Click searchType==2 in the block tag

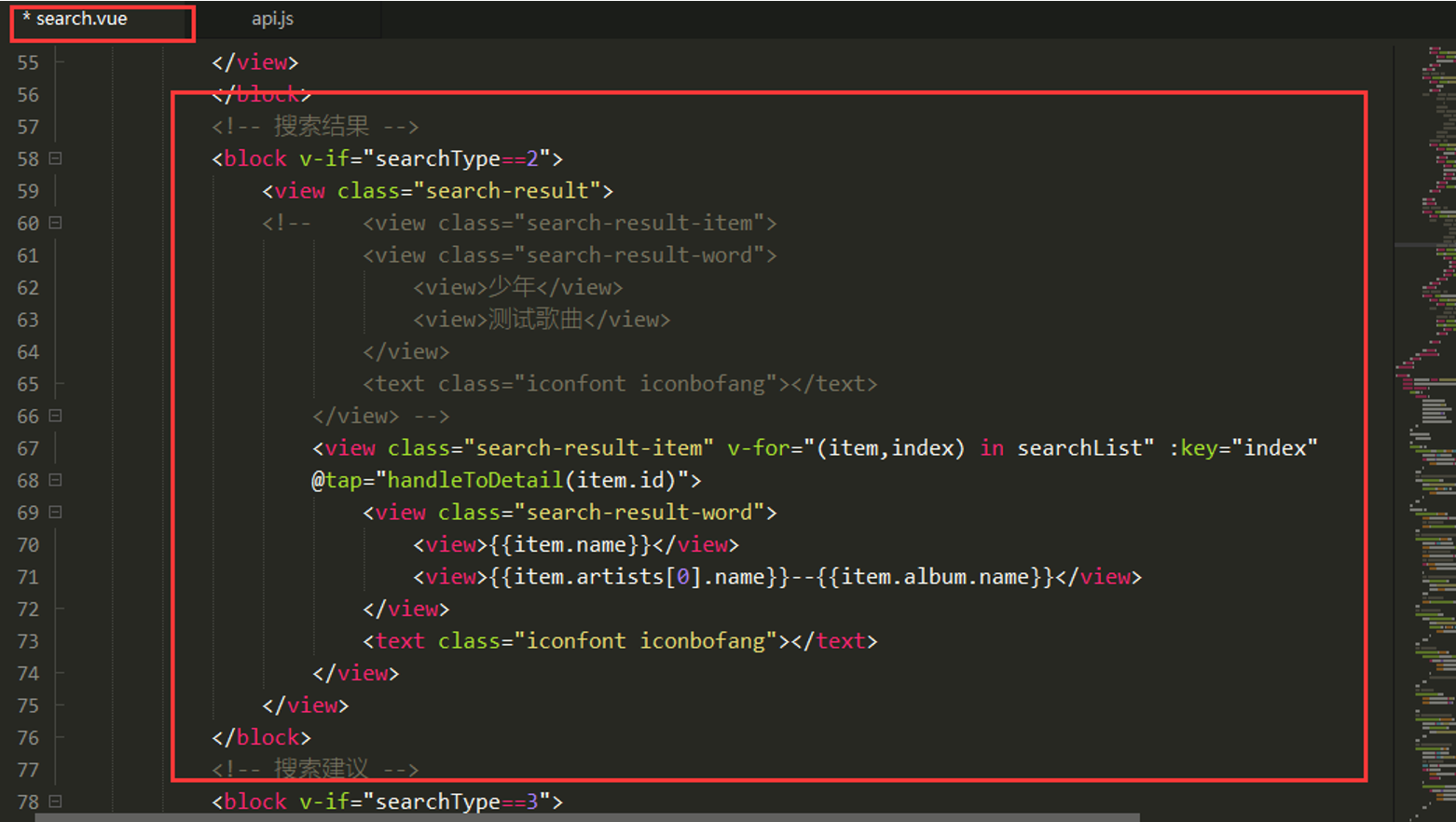457,158
